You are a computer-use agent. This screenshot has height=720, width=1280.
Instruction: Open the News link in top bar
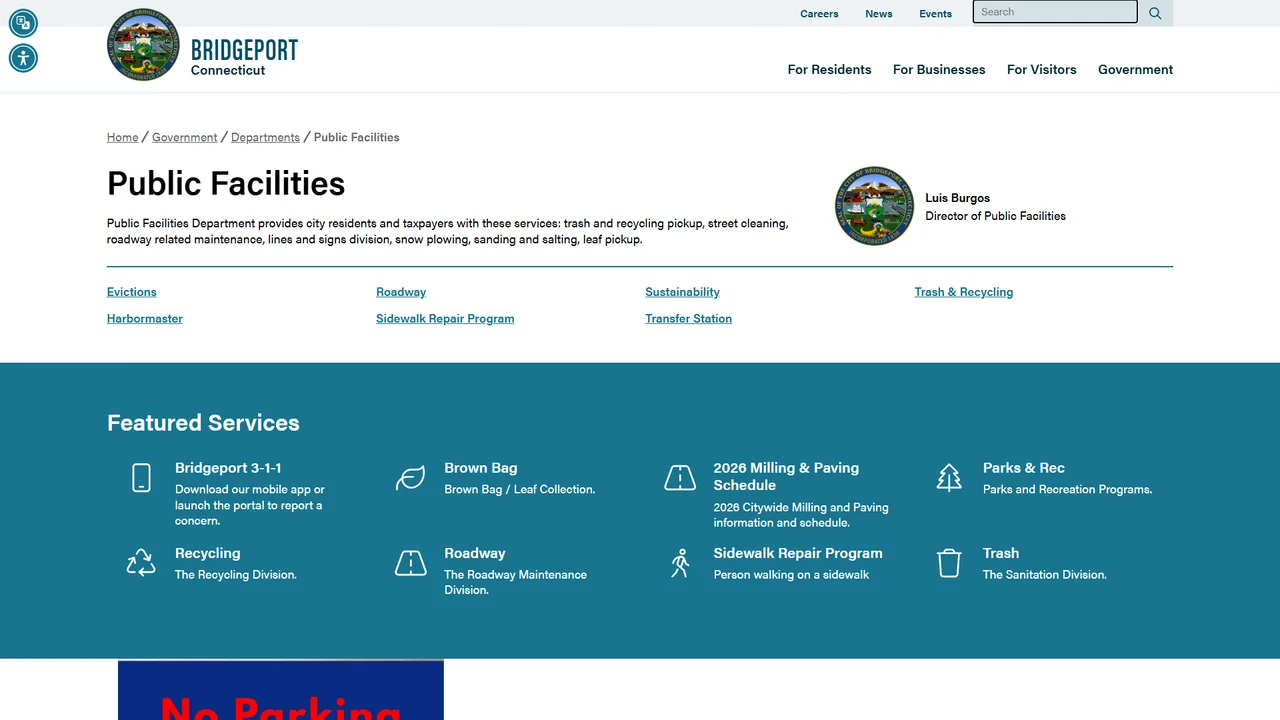tap(879, 14)
